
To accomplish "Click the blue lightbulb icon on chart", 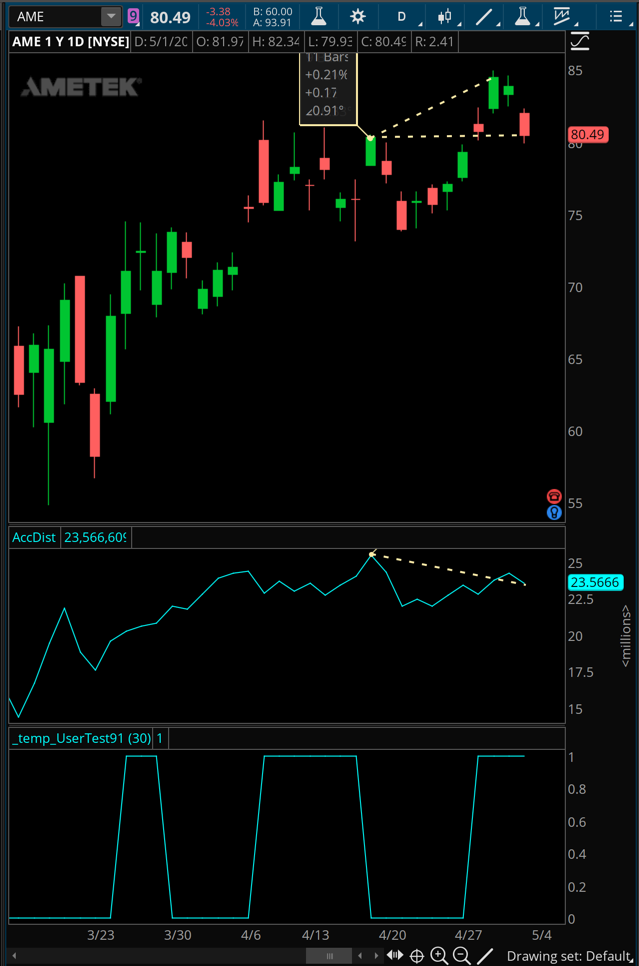I will point(554,513).
